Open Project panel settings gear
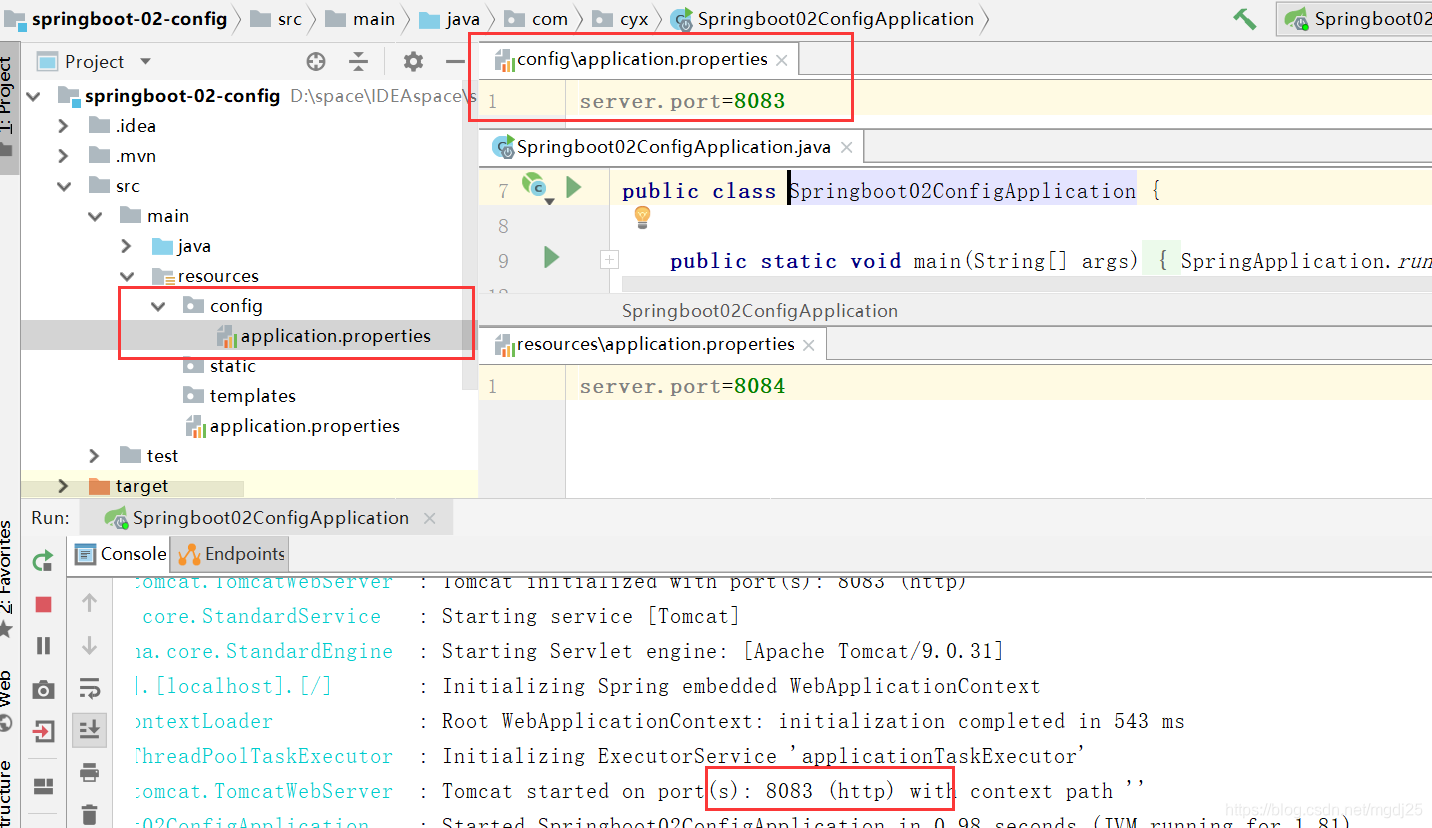1432x828 pixels. pyautogui.click(x=413, y=62)
